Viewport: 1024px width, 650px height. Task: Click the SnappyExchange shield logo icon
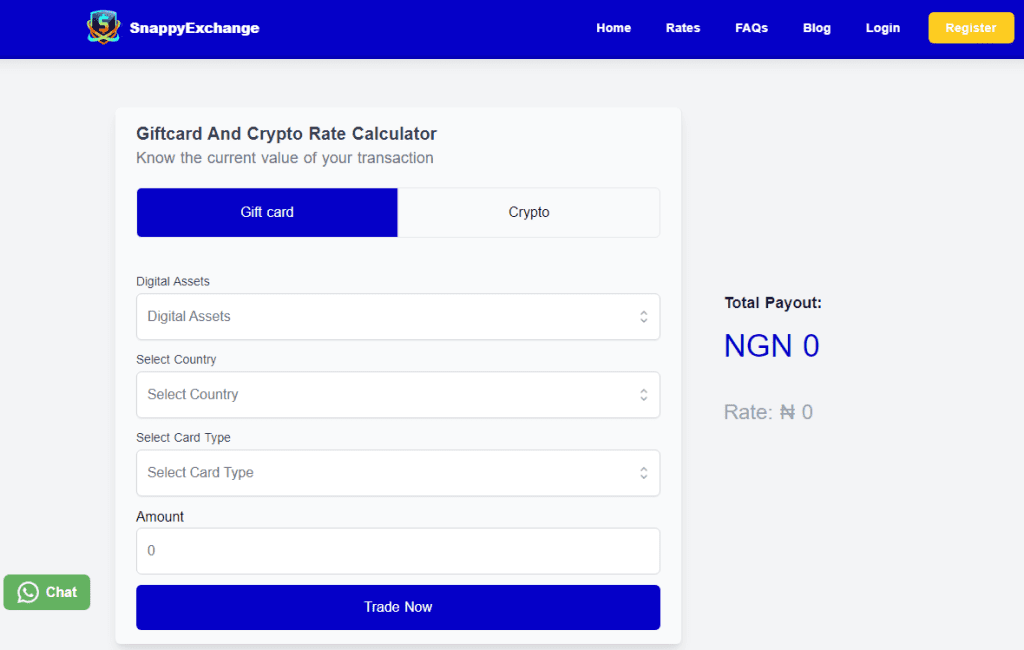103,27
